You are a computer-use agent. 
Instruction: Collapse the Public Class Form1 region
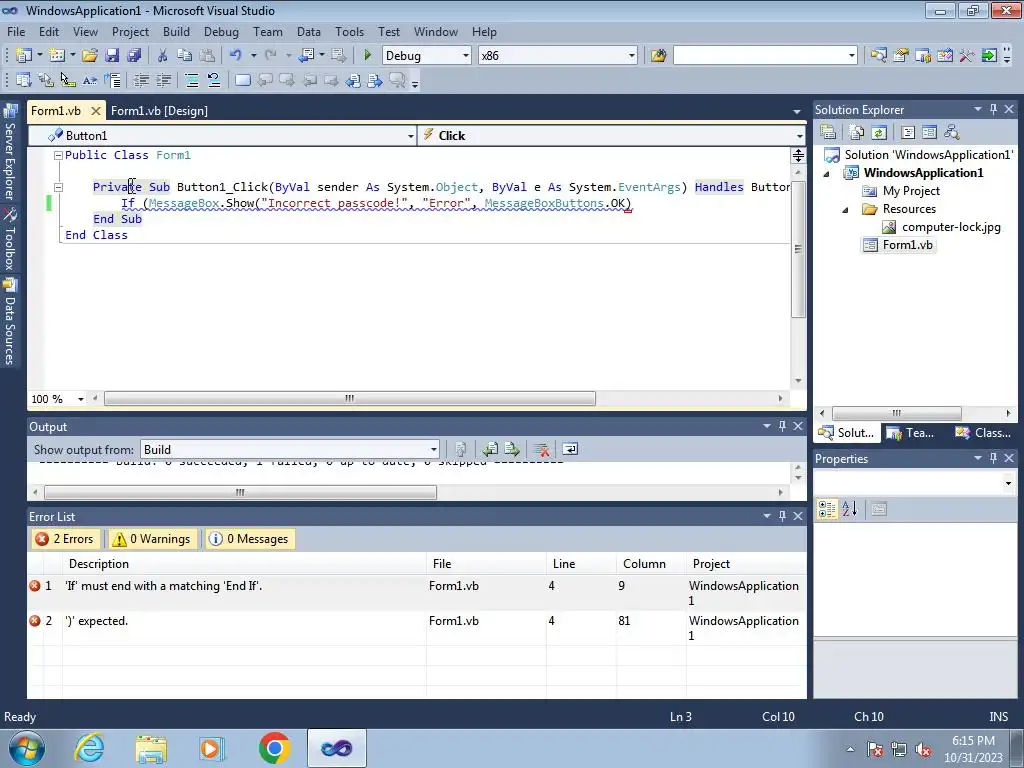pos(58,155)
